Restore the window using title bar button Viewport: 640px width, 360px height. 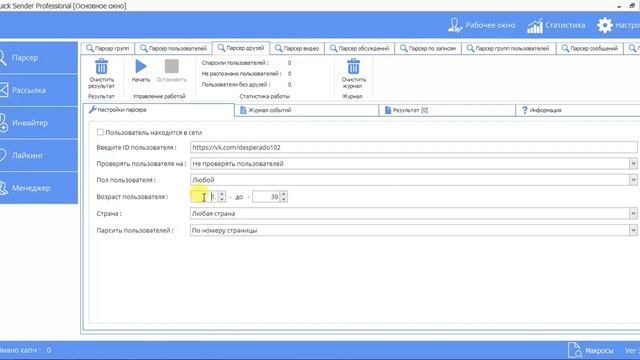632,6
